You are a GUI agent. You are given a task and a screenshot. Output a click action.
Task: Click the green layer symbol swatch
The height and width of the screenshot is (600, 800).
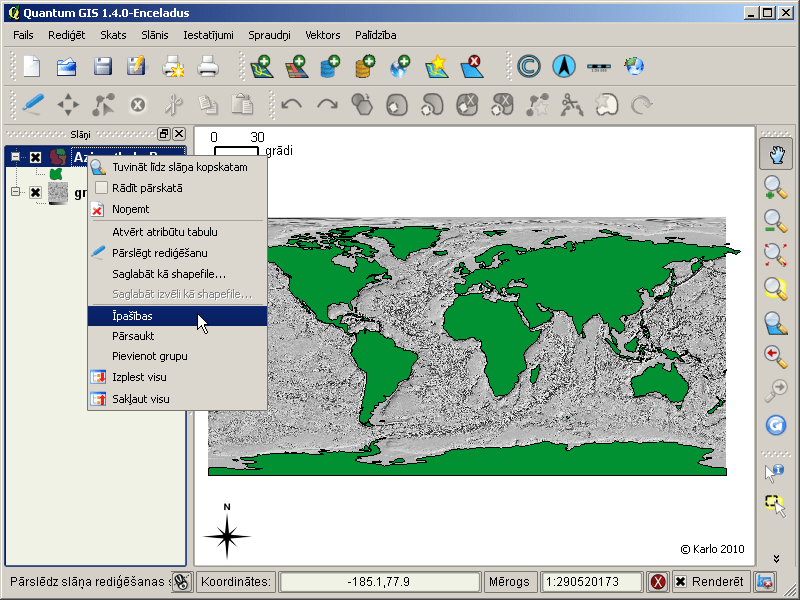[56, 174]
